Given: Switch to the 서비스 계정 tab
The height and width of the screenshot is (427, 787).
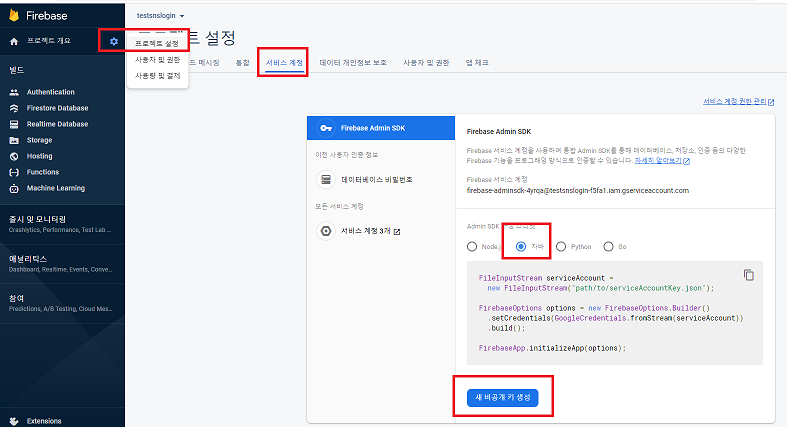Looking at the screenshot, I should pyautogui.click(x=284, y=63).
